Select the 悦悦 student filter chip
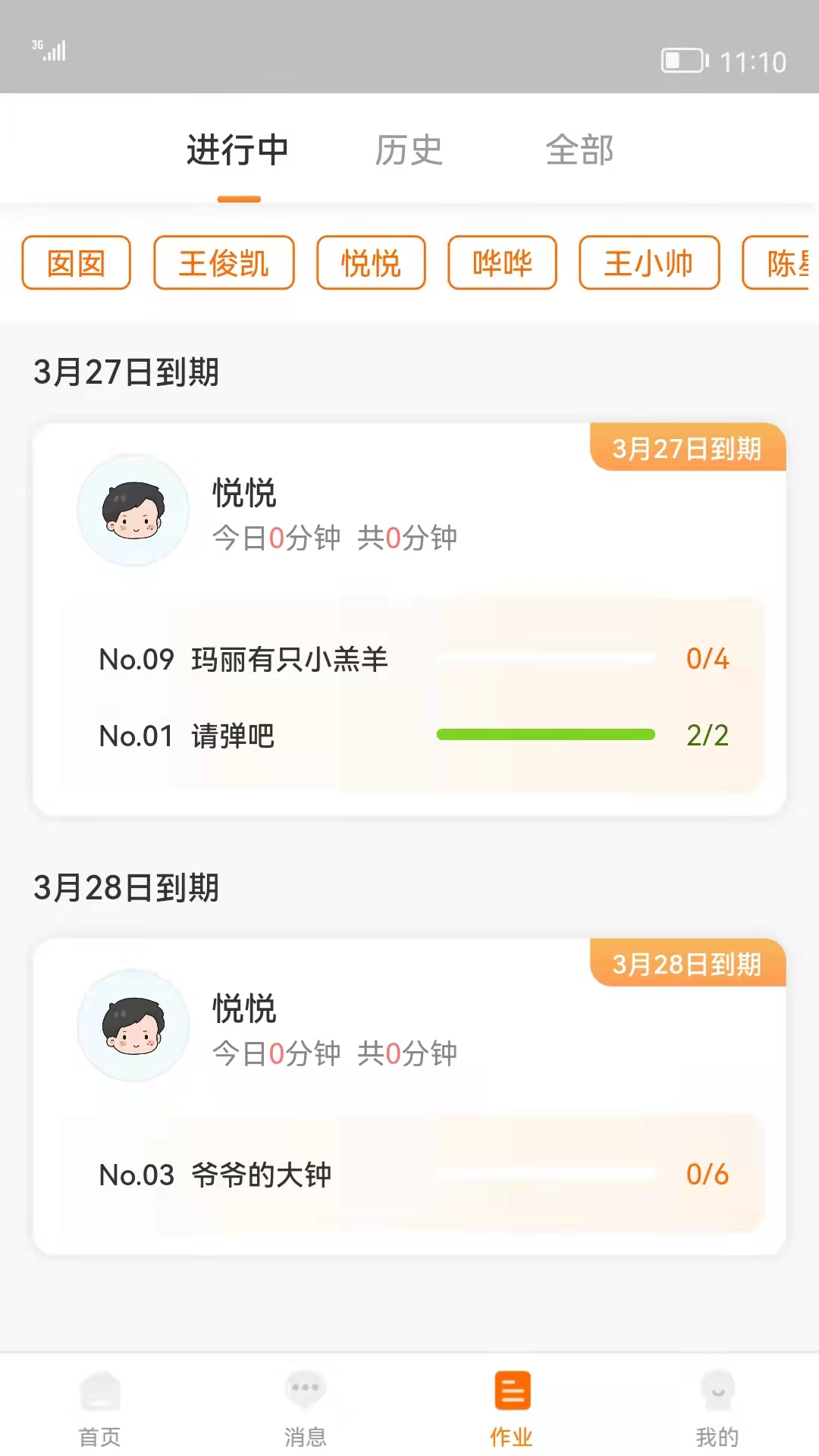Image resolution: width=819 pixels, height=1456 pixels. [371, 263]
